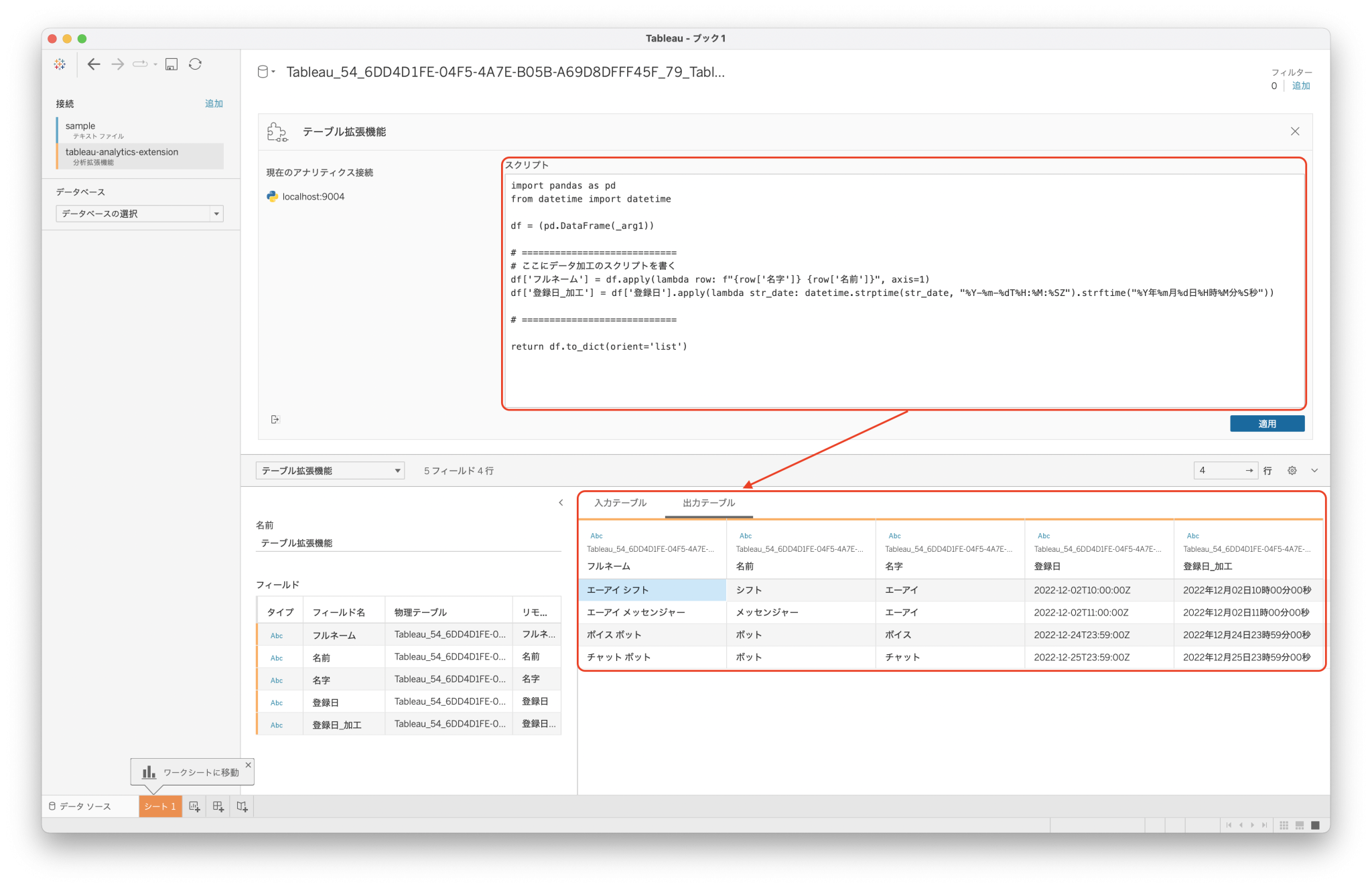The image size is (1372, 888).
Task: Create a new worksheet with the new sheet icon
Action: click(194, 806)
